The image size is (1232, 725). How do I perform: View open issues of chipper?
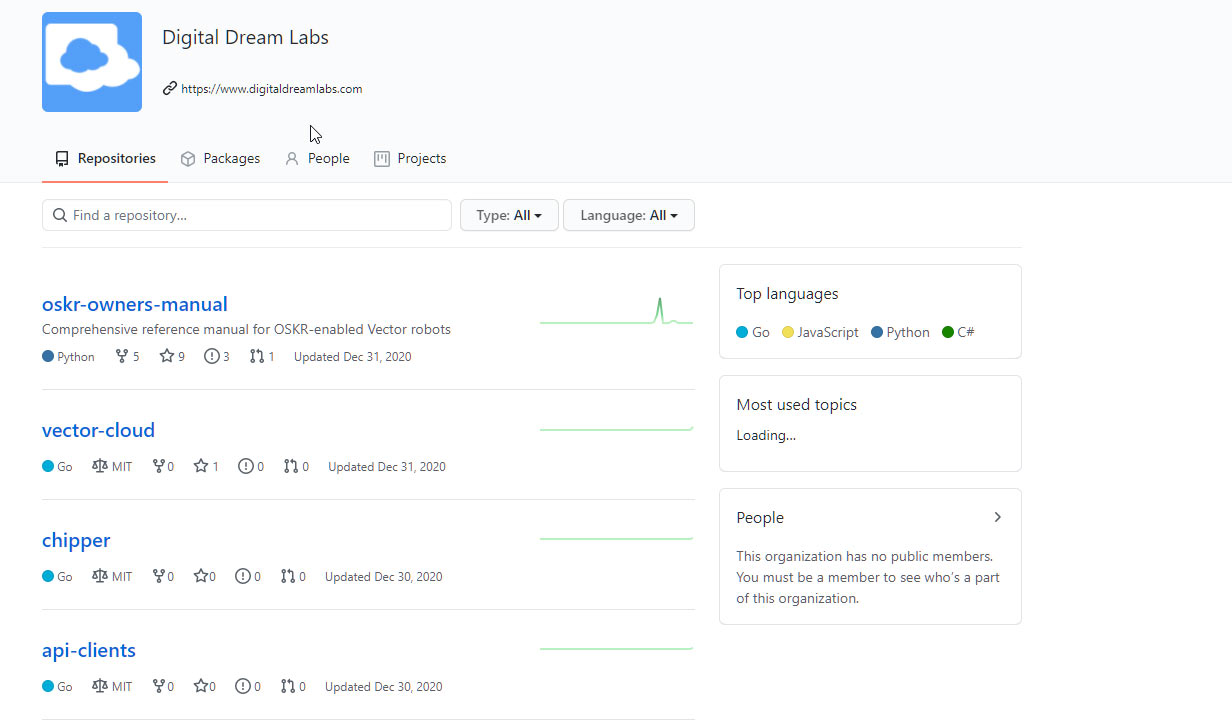(248, 576)
